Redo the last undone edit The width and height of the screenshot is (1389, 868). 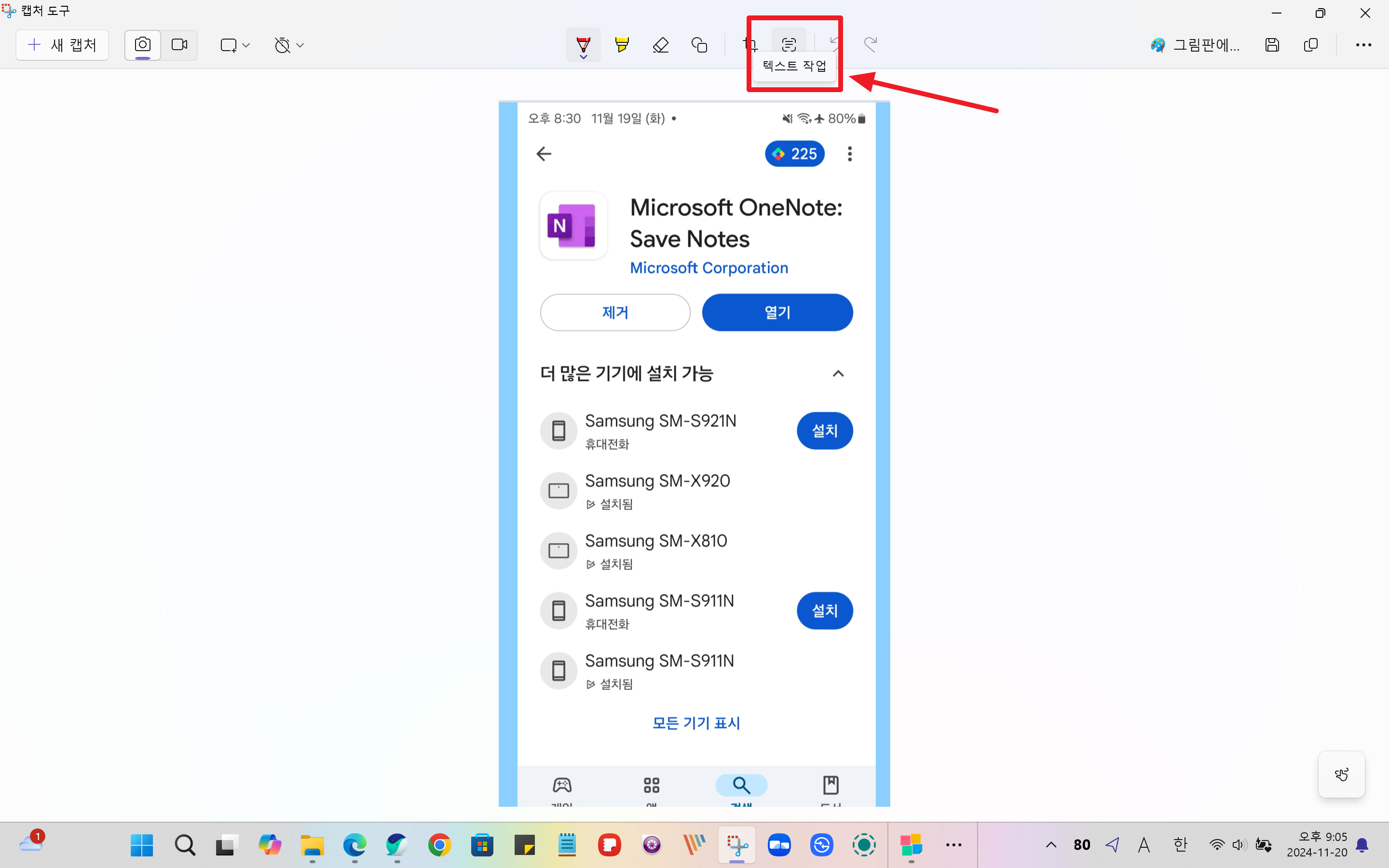(871, 45)
